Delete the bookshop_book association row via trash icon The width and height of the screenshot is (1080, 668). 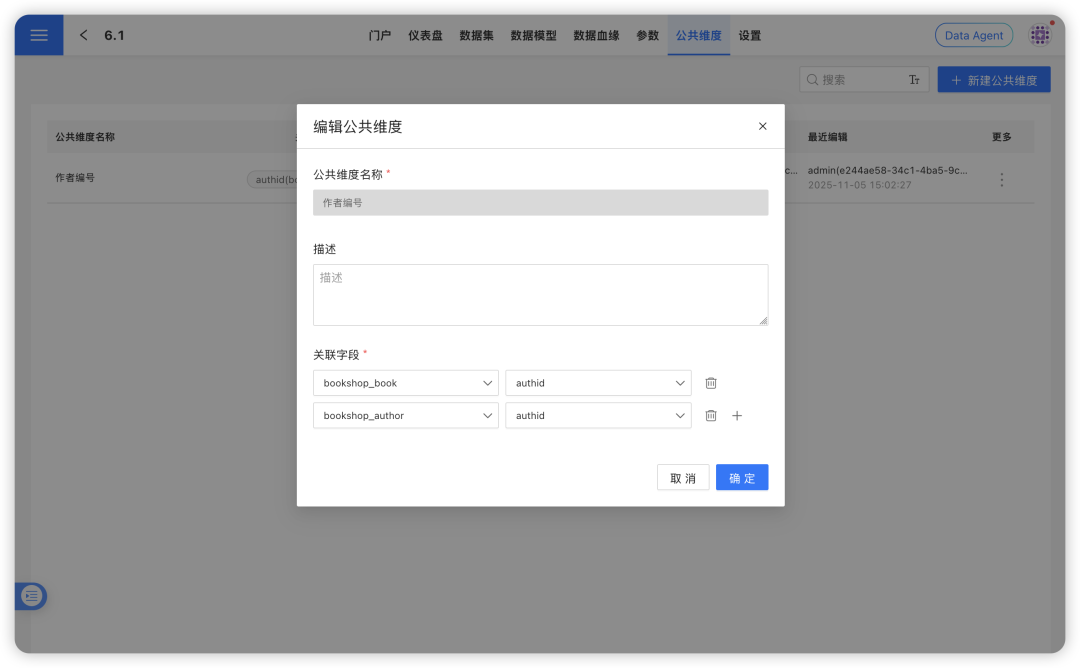(x=711, y=382)
